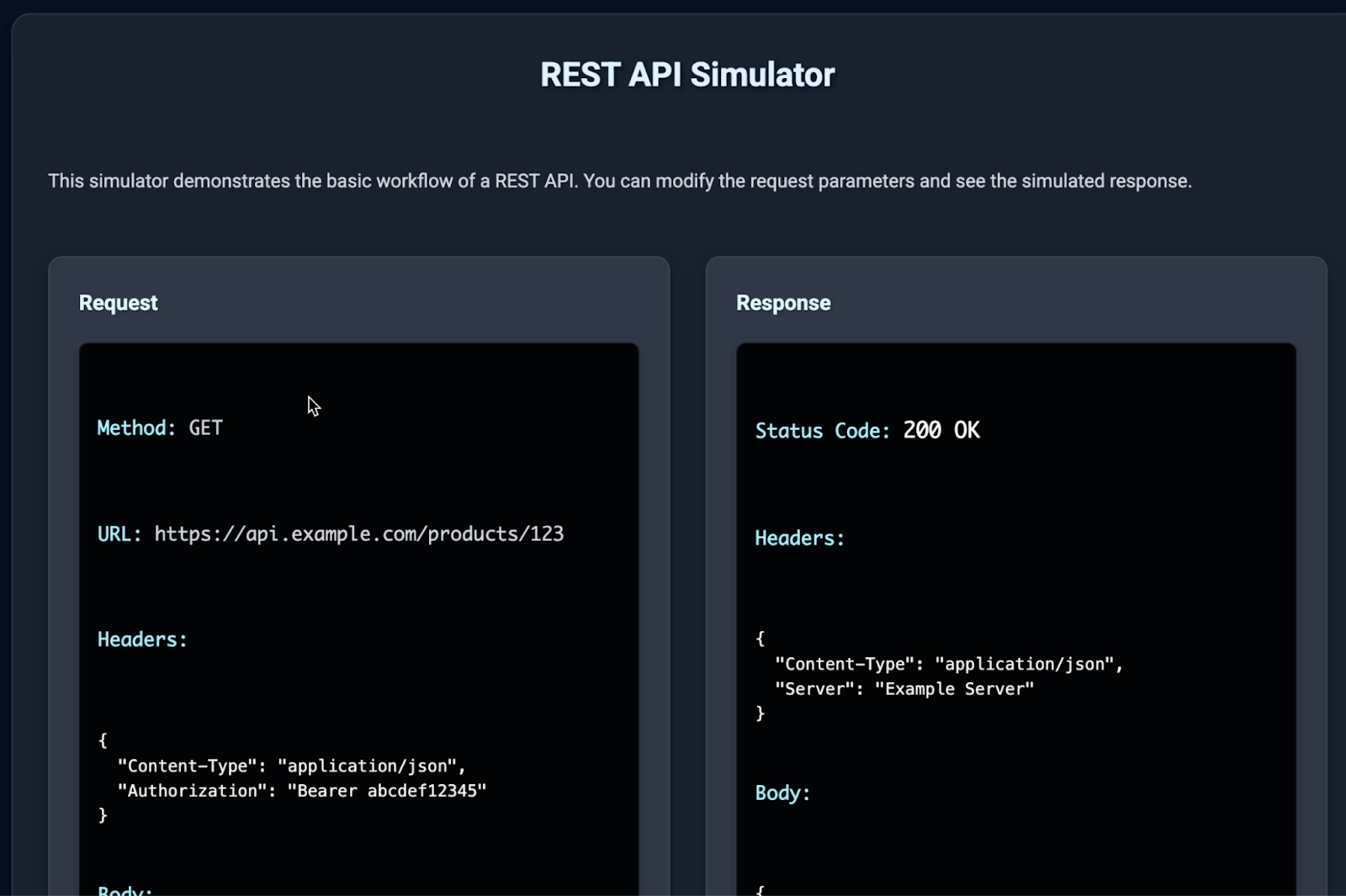Click the Body label in Response panel

pyautogui.click(x=782, y=793)
